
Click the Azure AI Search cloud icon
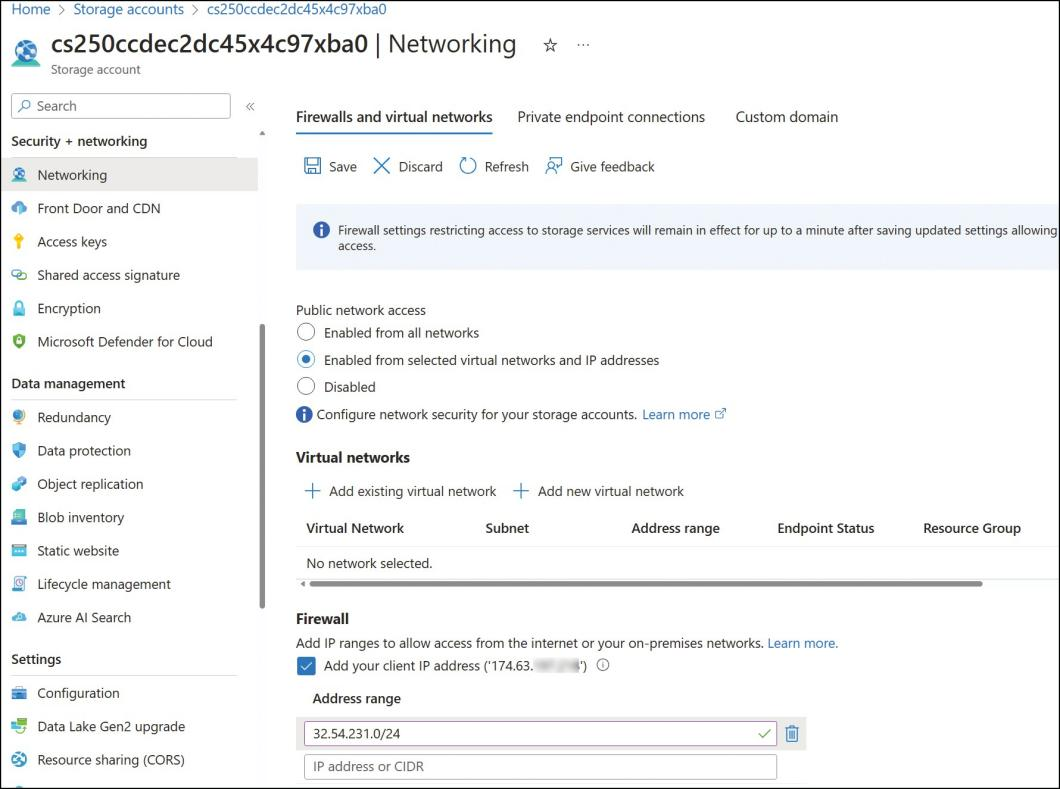coord(20,617)
